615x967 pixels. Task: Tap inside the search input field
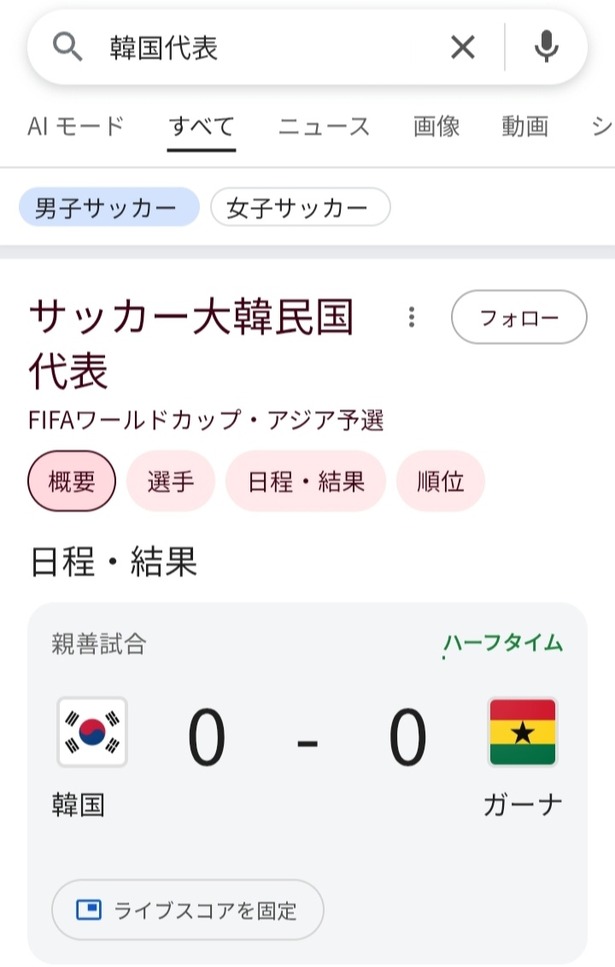click(250, 46)
